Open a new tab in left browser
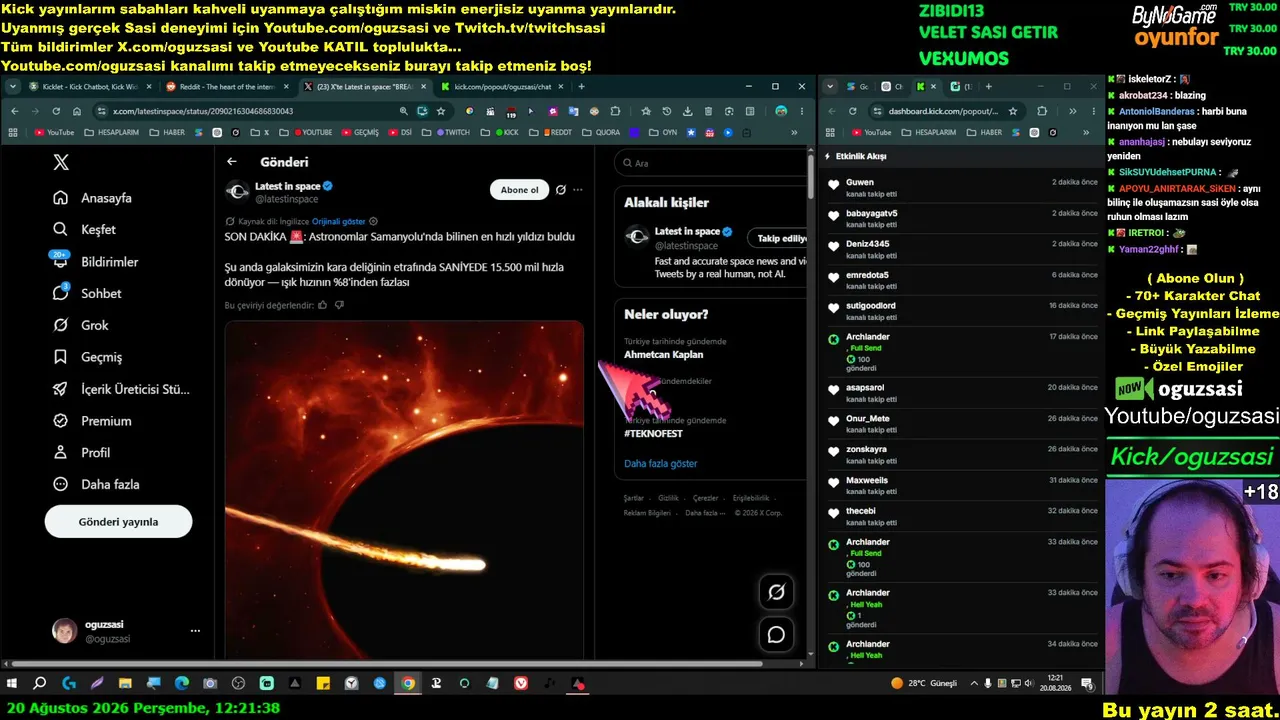The width and height of the screenshot is (1280, 720). (581, 87)
